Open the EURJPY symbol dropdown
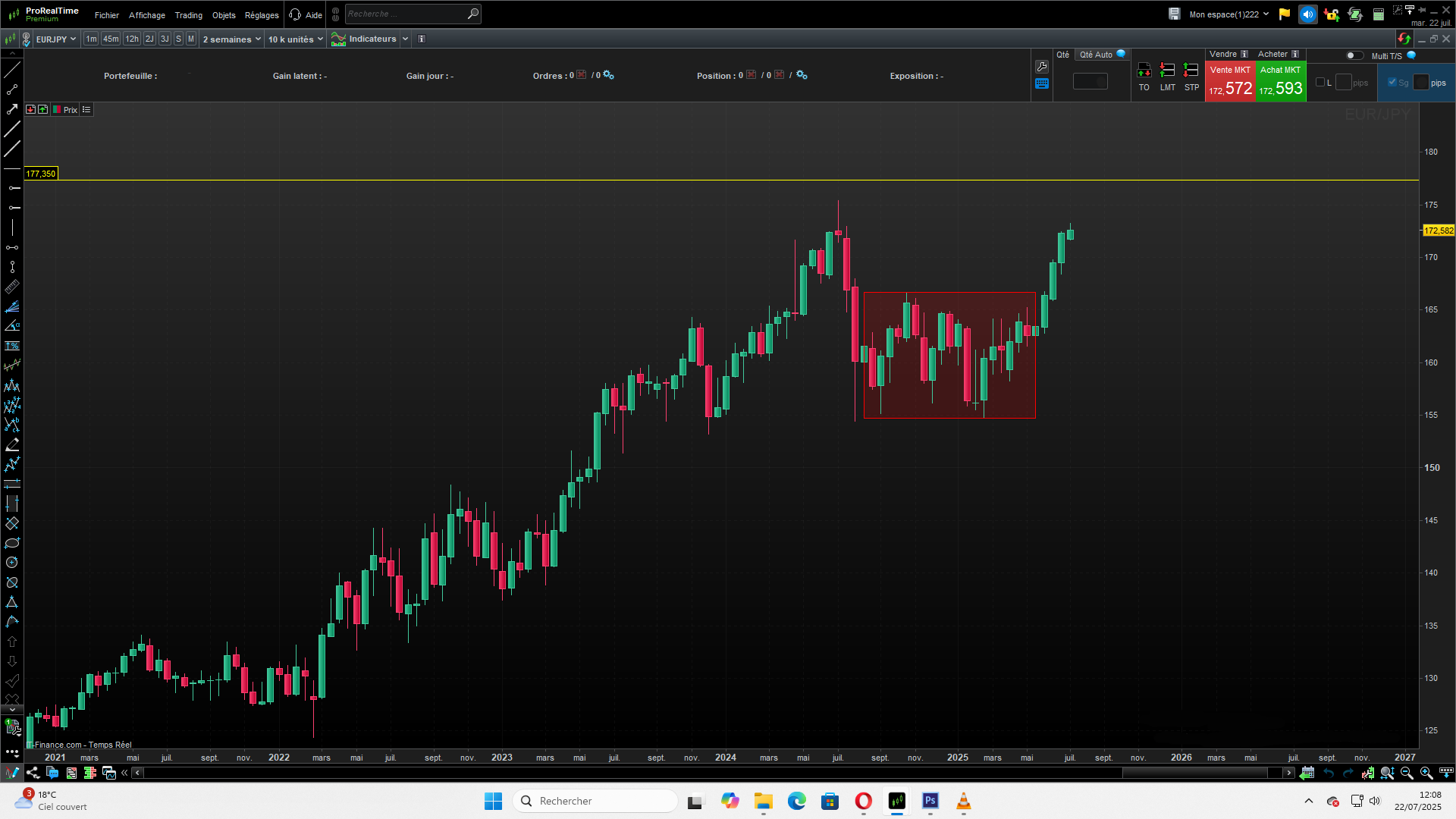This screenshot has height=819, width=1456. 56,39
